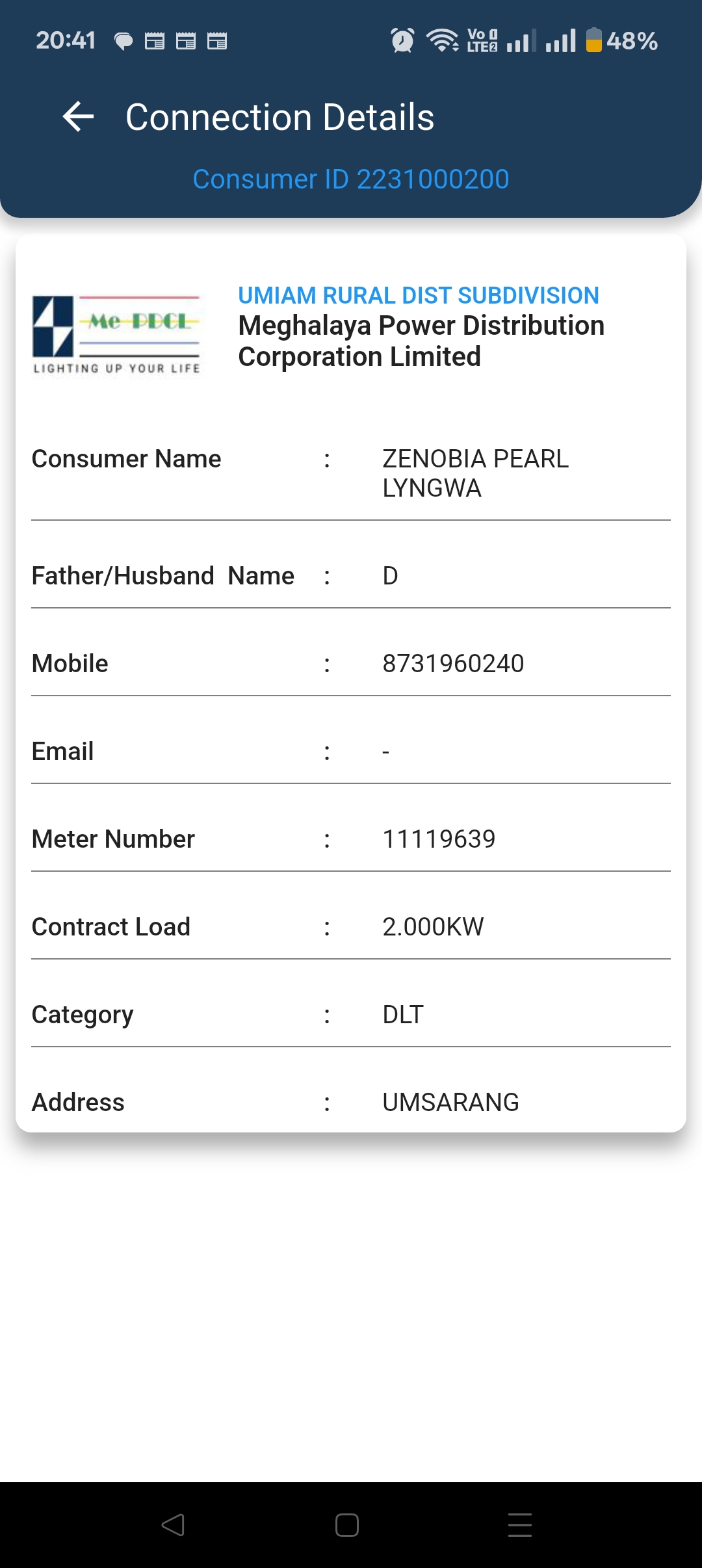Tap the Category value DLT
The height and width of the screenshot is (1568, 702).
[403, 1015]
